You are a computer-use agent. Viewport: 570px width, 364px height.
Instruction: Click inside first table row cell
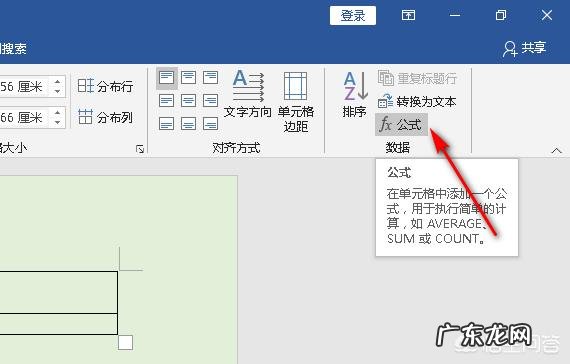58,292
